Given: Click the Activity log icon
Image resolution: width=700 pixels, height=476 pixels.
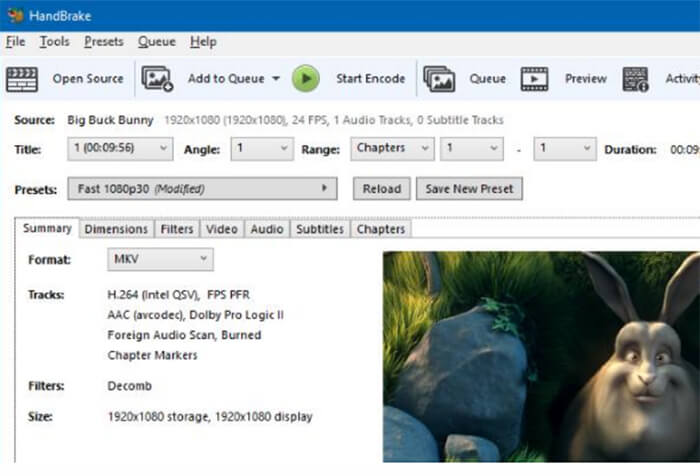Looking at the screenshot, I should (635, 79).
